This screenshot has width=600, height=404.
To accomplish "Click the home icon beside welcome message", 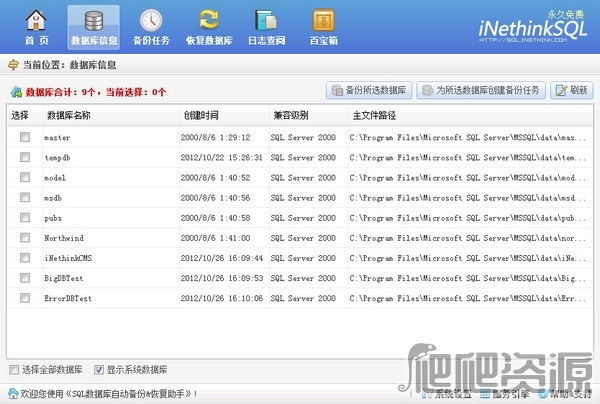I will coord(13,393).
